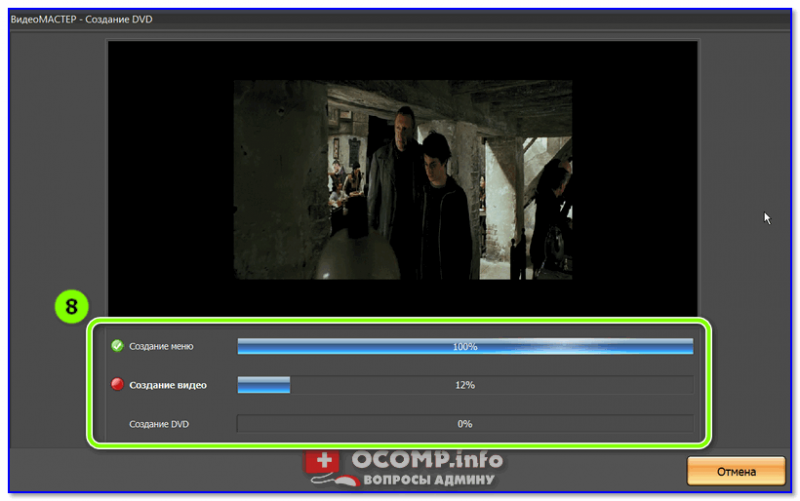Click the Создание меню label
Image resolution: width=800 pixels, height=501 pixels.
[161, 346]
